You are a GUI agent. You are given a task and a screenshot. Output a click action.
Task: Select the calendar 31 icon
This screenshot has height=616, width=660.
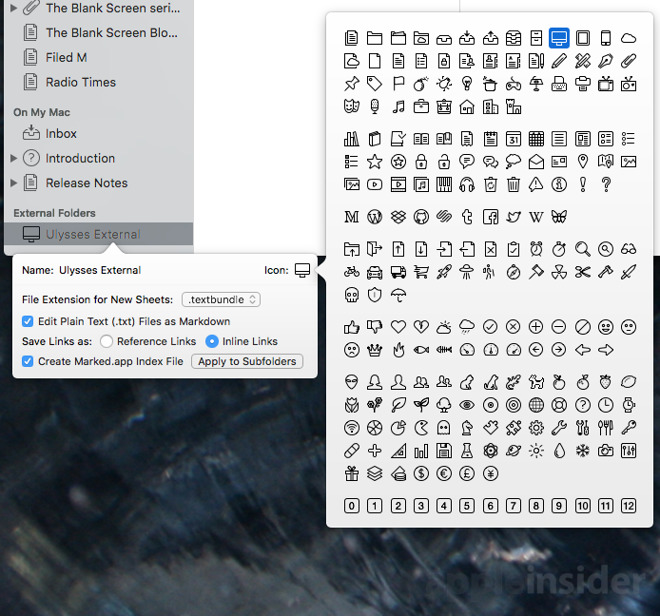click(513, 139)
